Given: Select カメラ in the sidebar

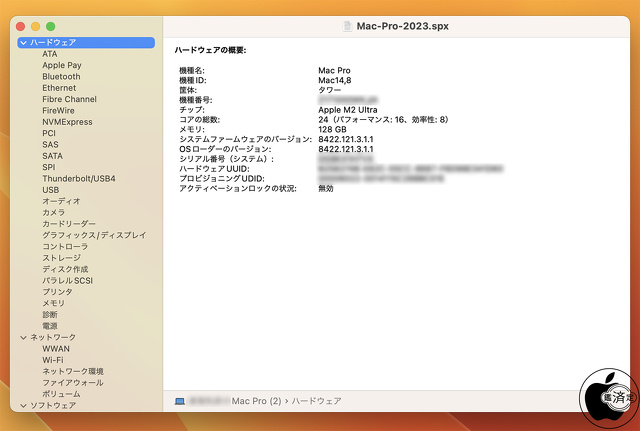Looking at the screenshot, I should click(x=53, y=213).
